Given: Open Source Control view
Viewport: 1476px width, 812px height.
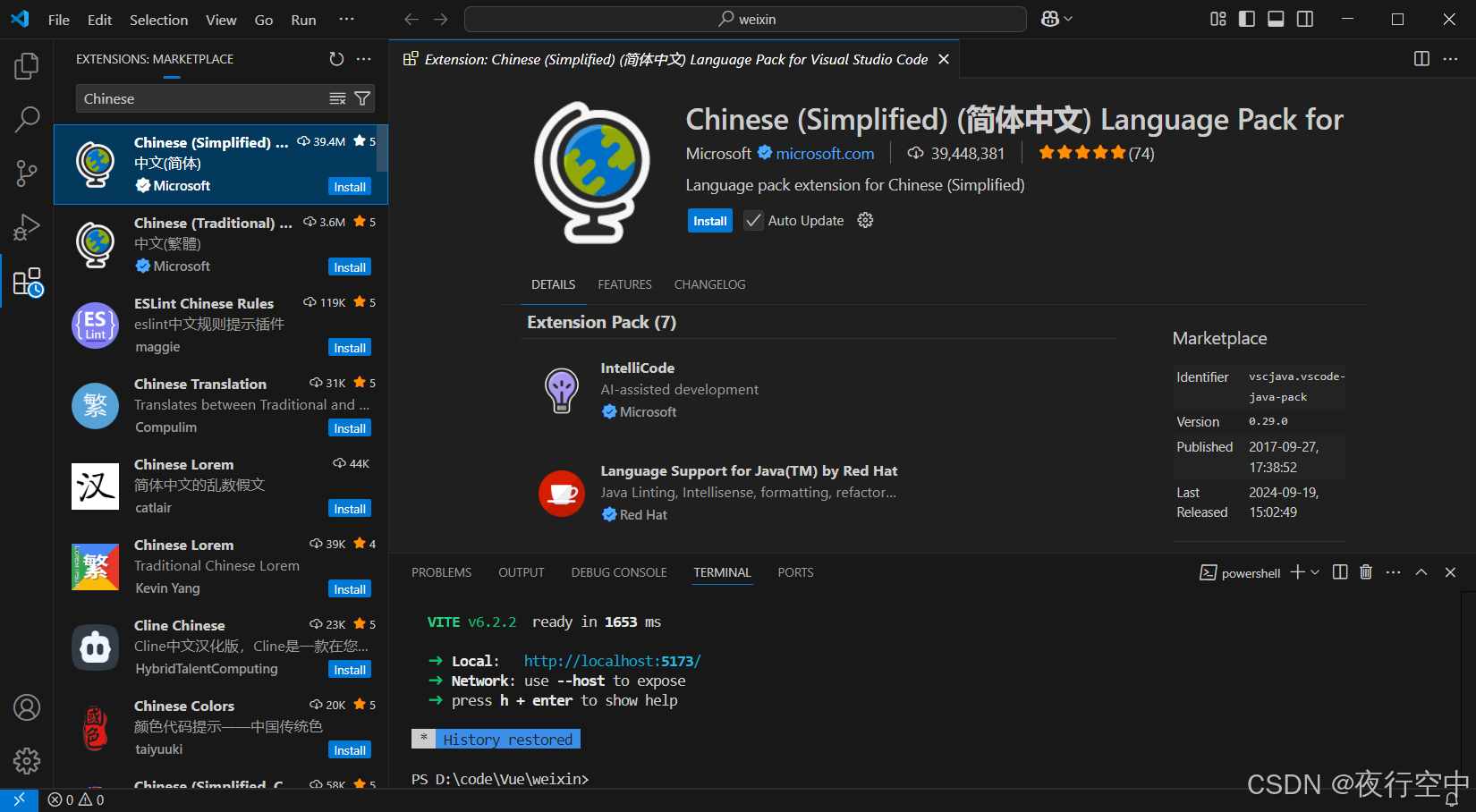Looking at the screenshot, I should (x=27, y=173).
